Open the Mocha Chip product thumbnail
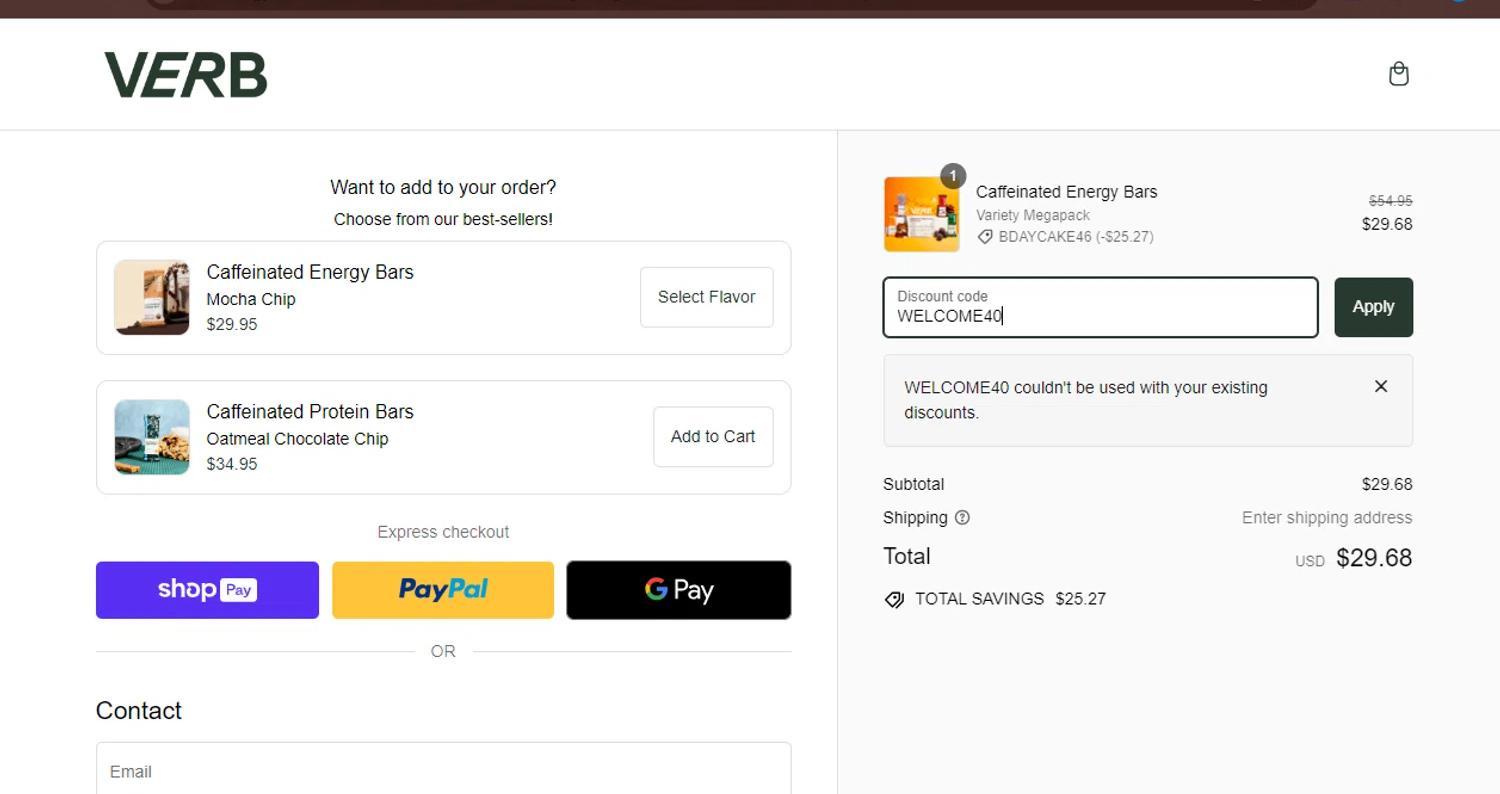Screen dimensions: 1500x794 coord(152,297)
